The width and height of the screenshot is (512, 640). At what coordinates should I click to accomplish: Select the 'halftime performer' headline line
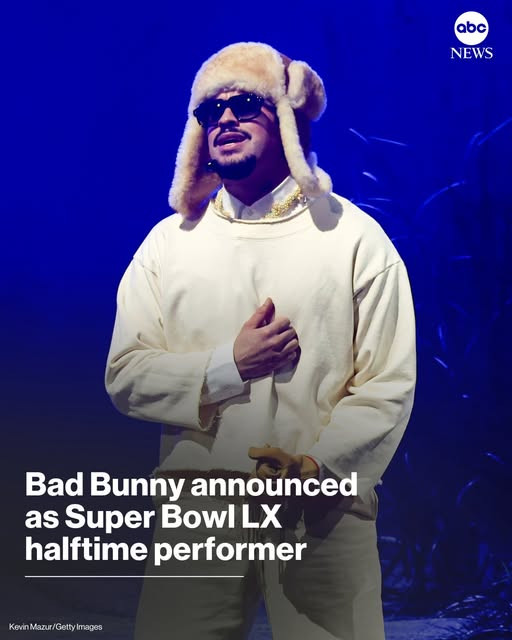(165, 550)
